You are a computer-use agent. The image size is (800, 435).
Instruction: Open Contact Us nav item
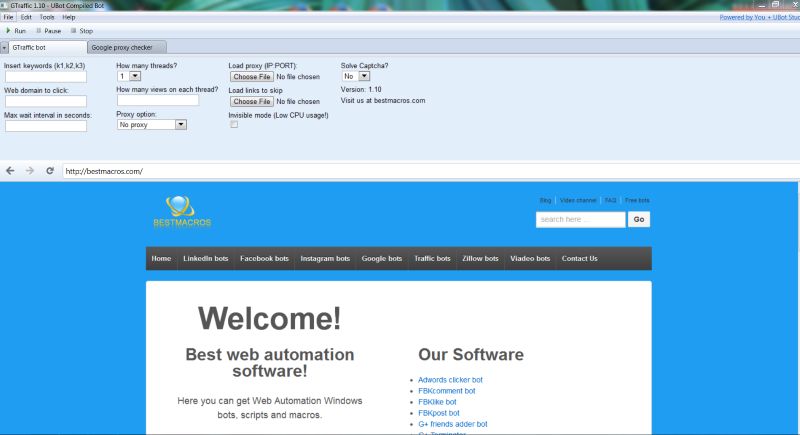580,259
